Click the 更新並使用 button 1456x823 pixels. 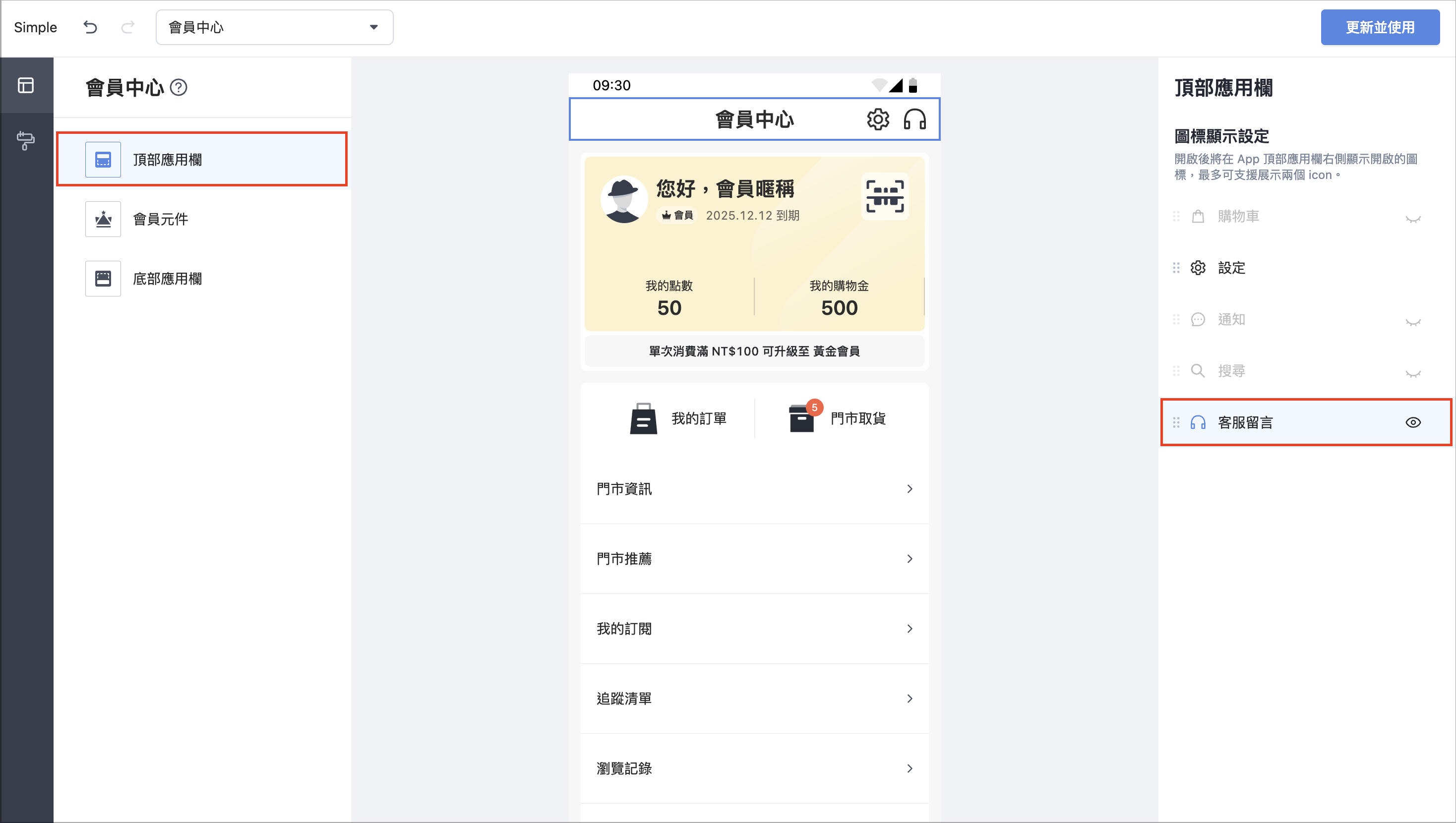[x=1380, y=27]
